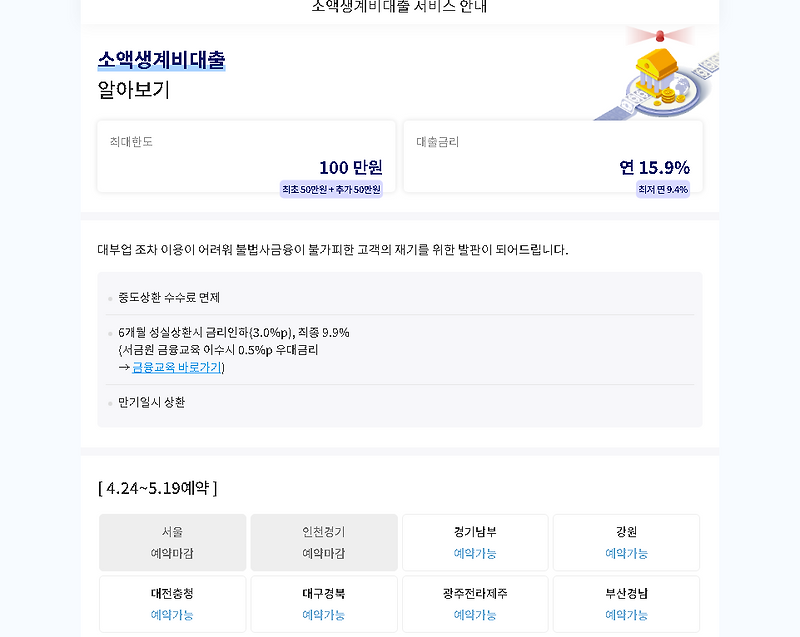Click the 서울 예약마감 tile
The image size is (800, 637).
coord(172,541)
